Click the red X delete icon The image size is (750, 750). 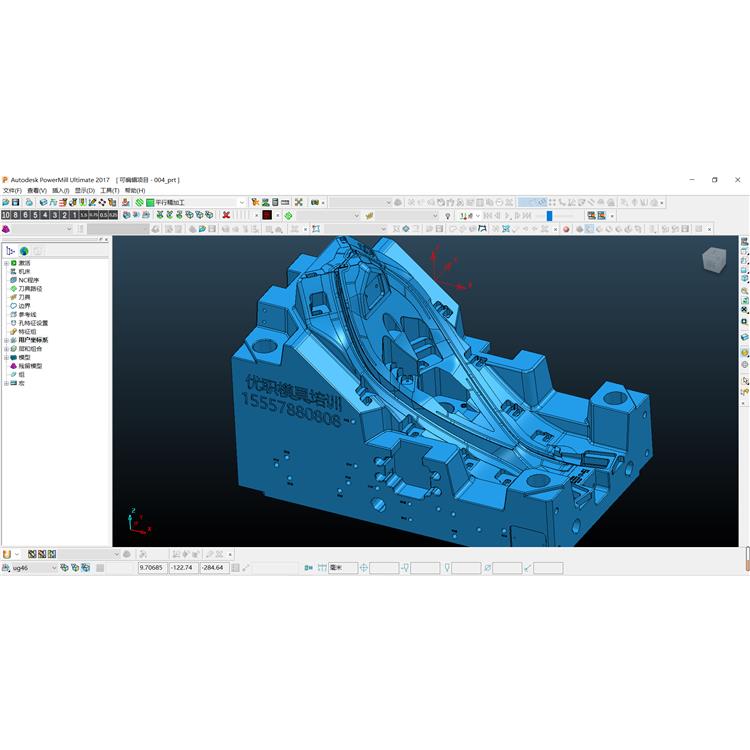(x=226, y=215)
